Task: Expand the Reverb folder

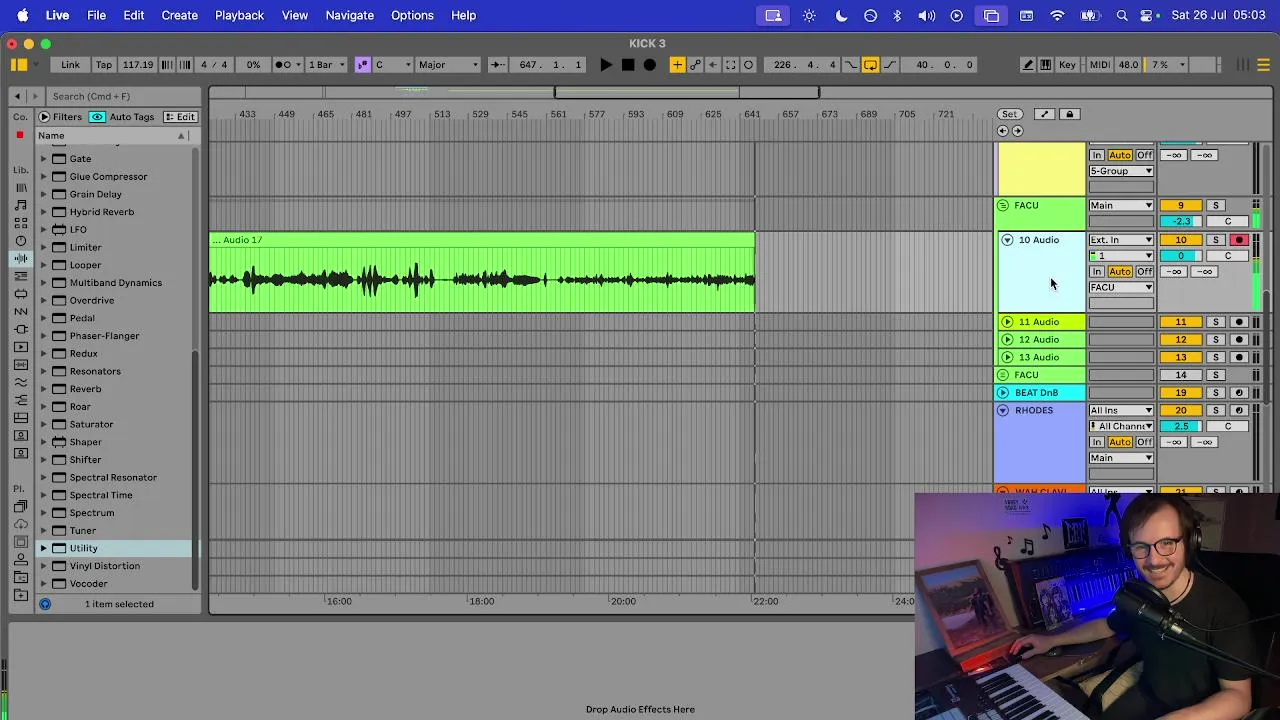Action: point(44,389)
